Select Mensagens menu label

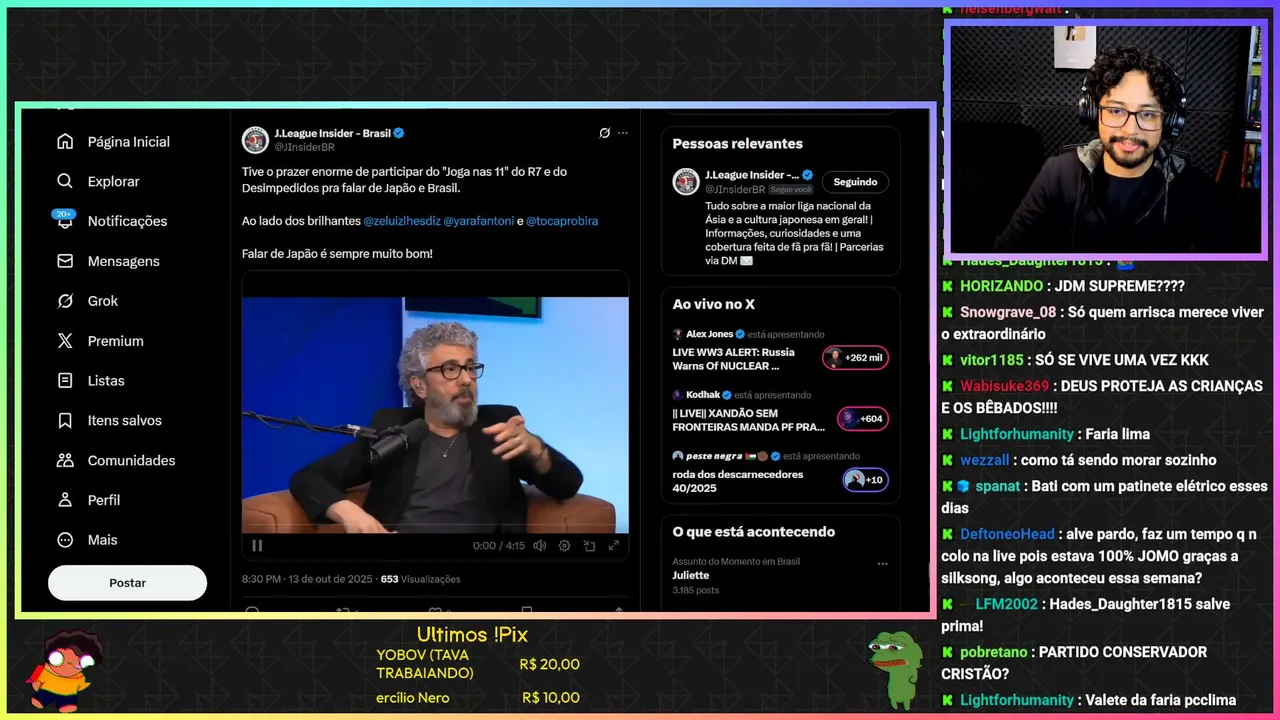(123, 261)
